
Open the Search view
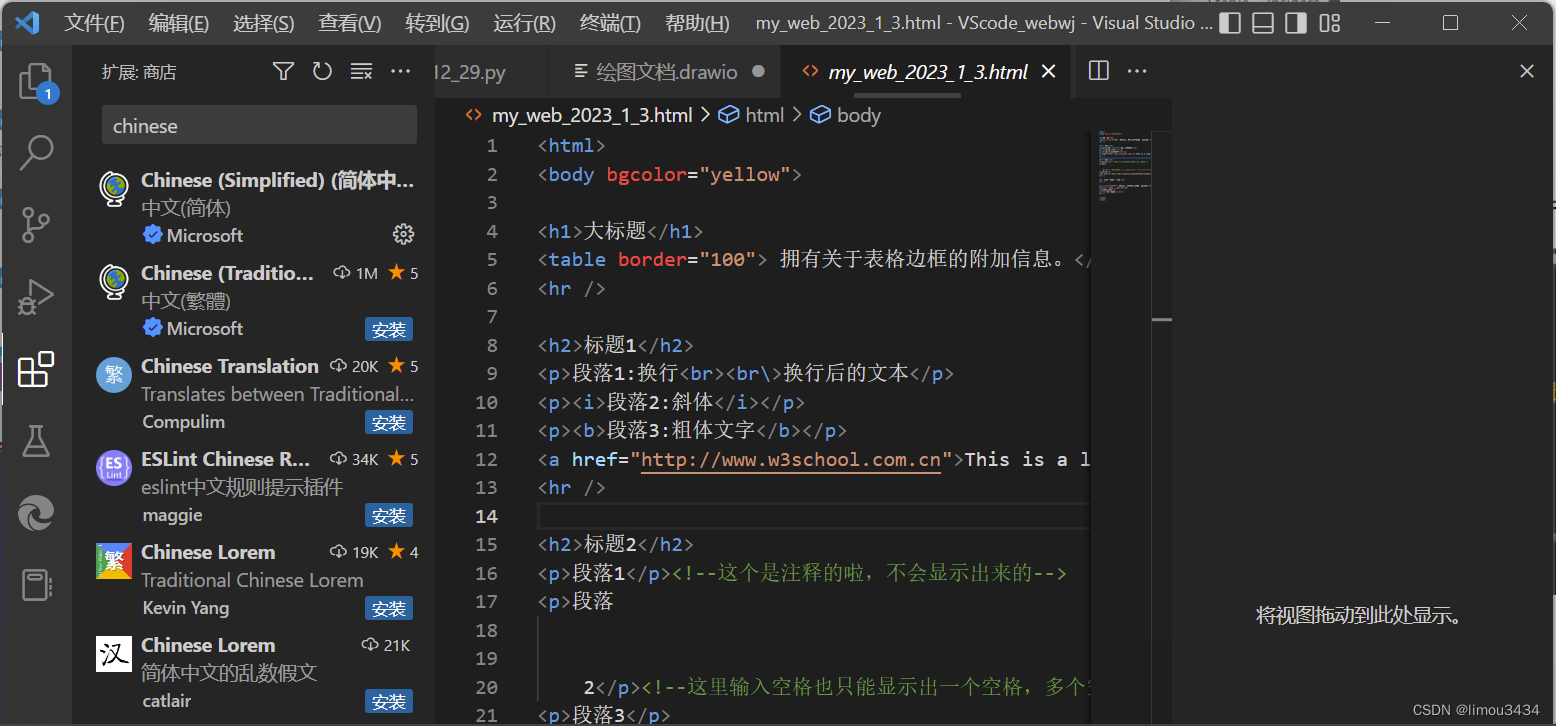click(x=36, y=152)
